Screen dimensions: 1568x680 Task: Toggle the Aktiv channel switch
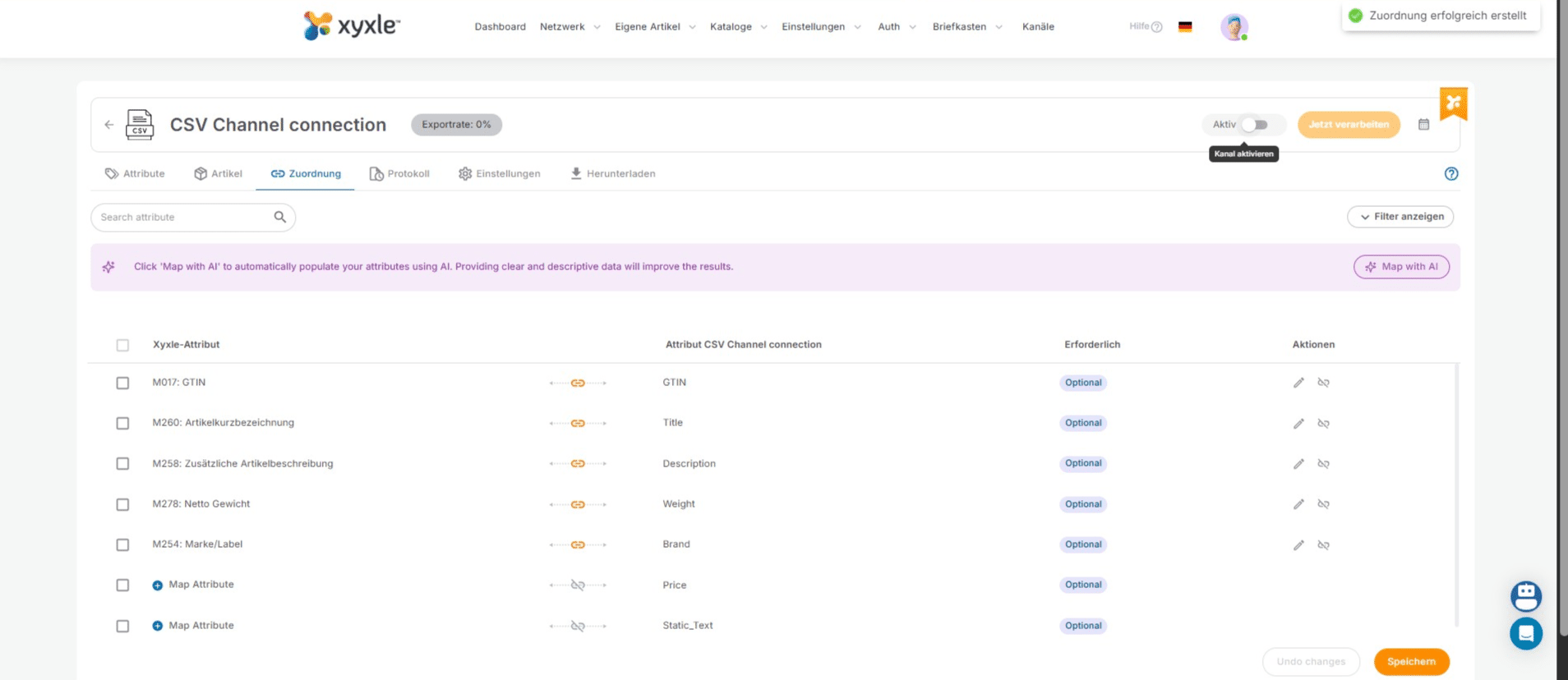pos(1255,125)
